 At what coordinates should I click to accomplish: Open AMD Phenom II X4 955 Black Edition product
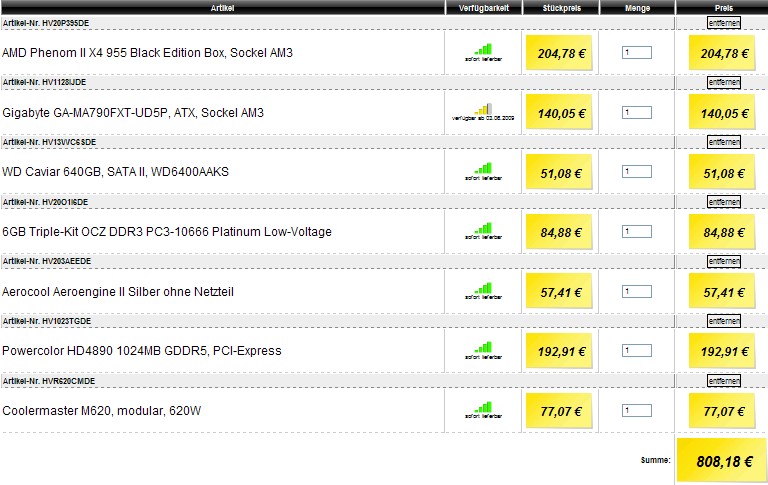pos(147,53)
